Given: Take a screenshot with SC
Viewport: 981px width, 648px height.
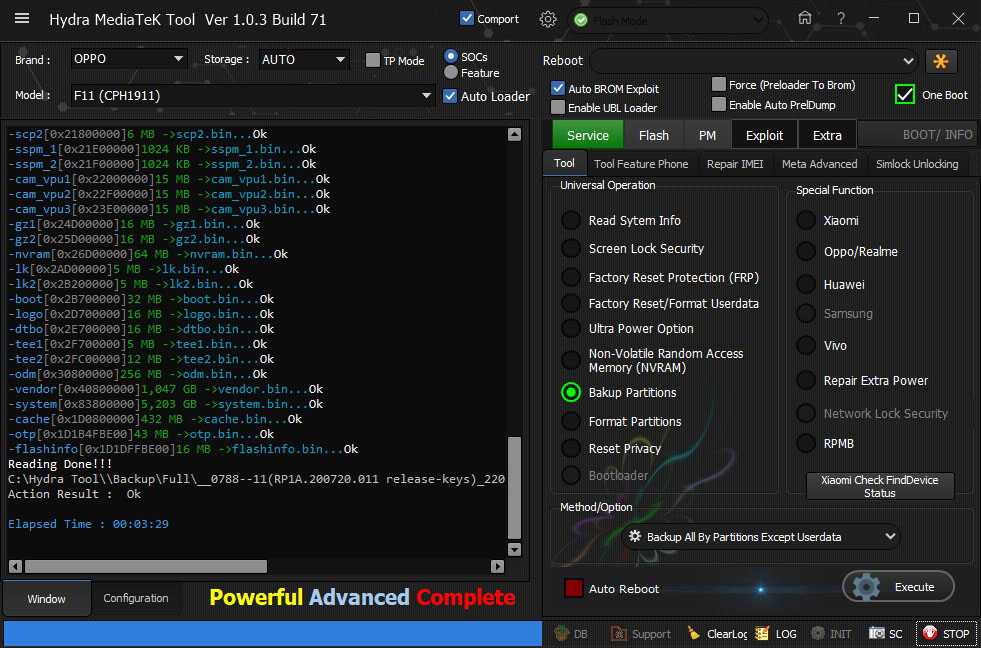Looking at the screenshot, I should pos(885,634).
